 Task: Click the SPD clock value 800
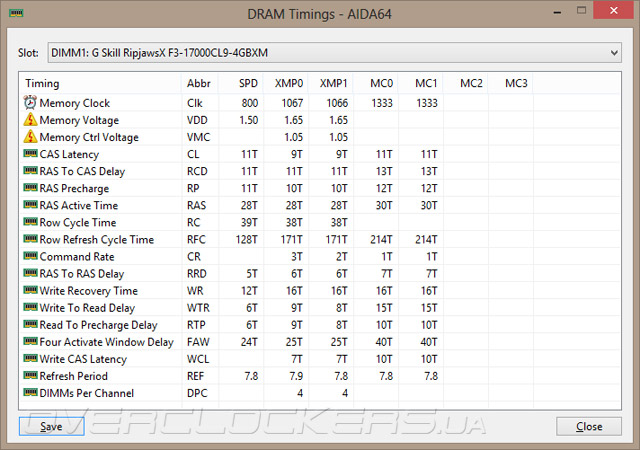(x=250, y=103)
